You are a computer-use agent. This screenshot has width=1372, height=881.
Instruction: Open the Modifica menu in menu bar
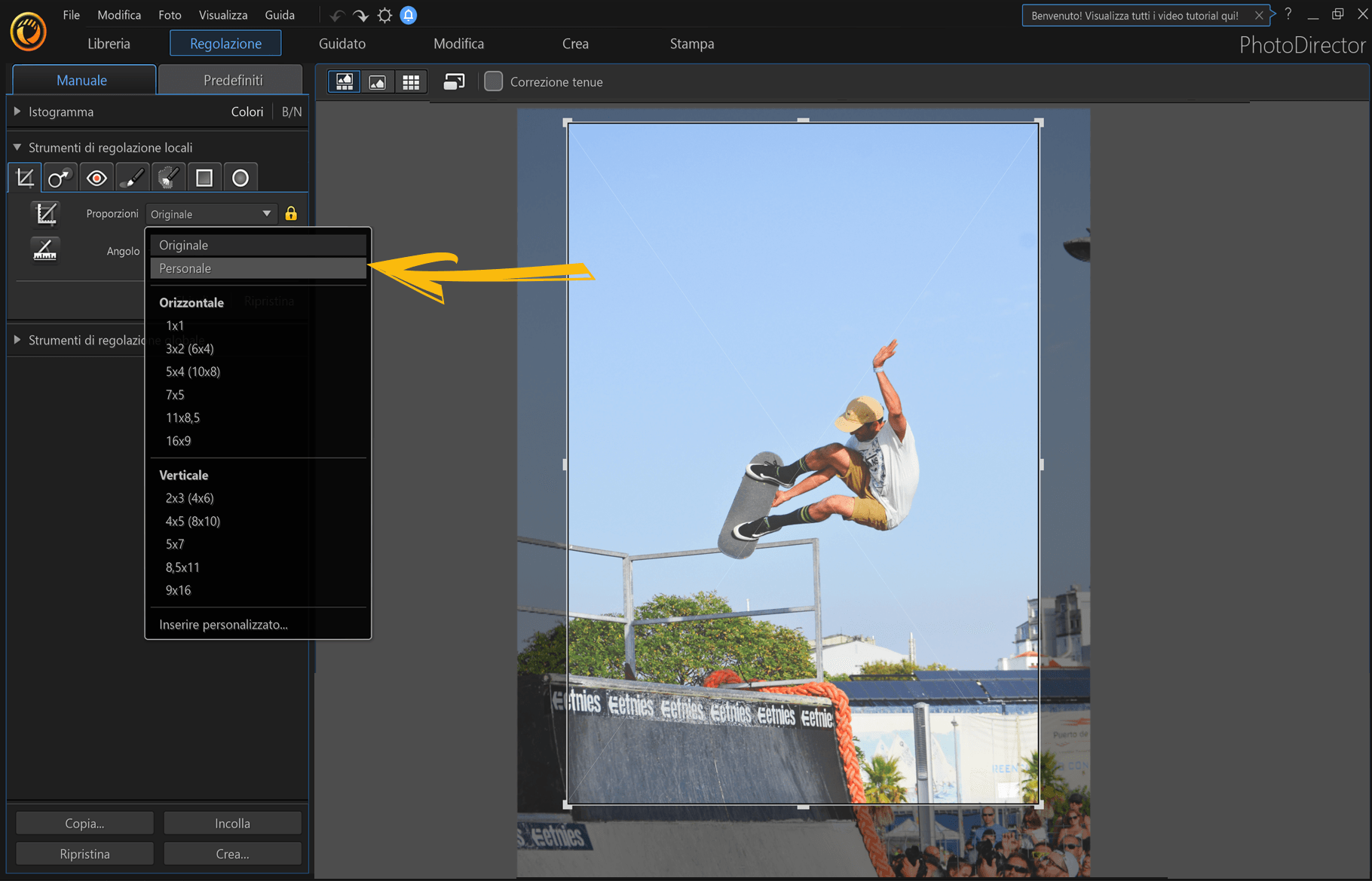click(x=119, y=15)
